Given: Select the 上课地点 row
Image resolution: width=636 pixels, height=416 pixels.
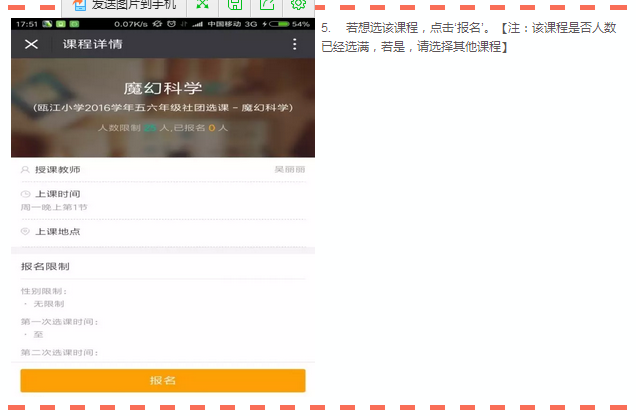Looking at the screenshot, I should coord(163,232).
